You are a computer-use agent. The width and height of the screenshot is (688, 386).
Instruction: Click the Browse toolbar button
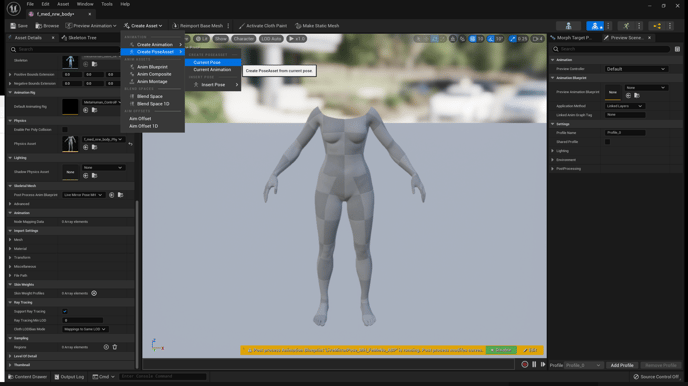(x=47, y=26)
